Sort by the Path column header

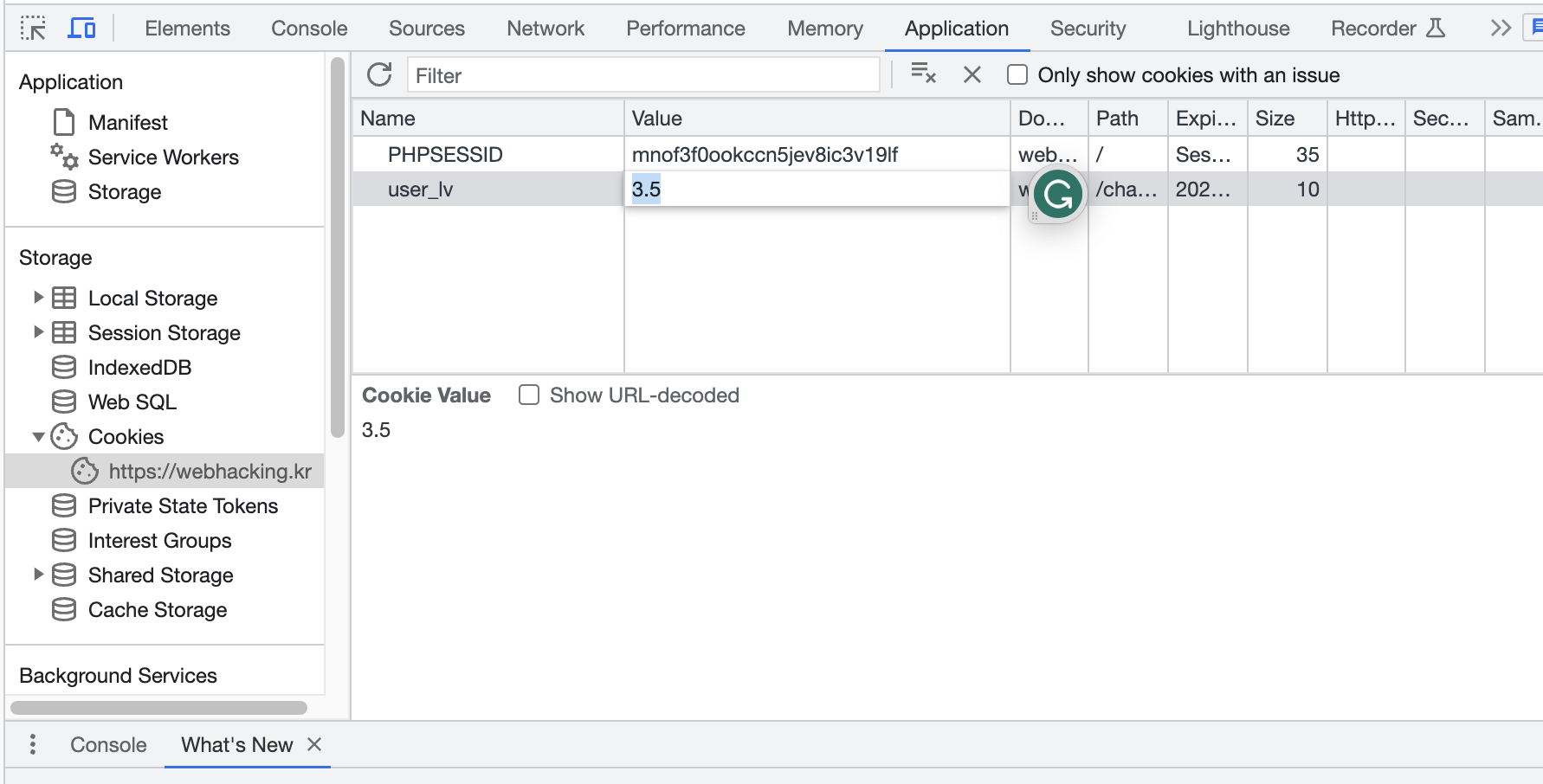click(x=1128, y=118)
